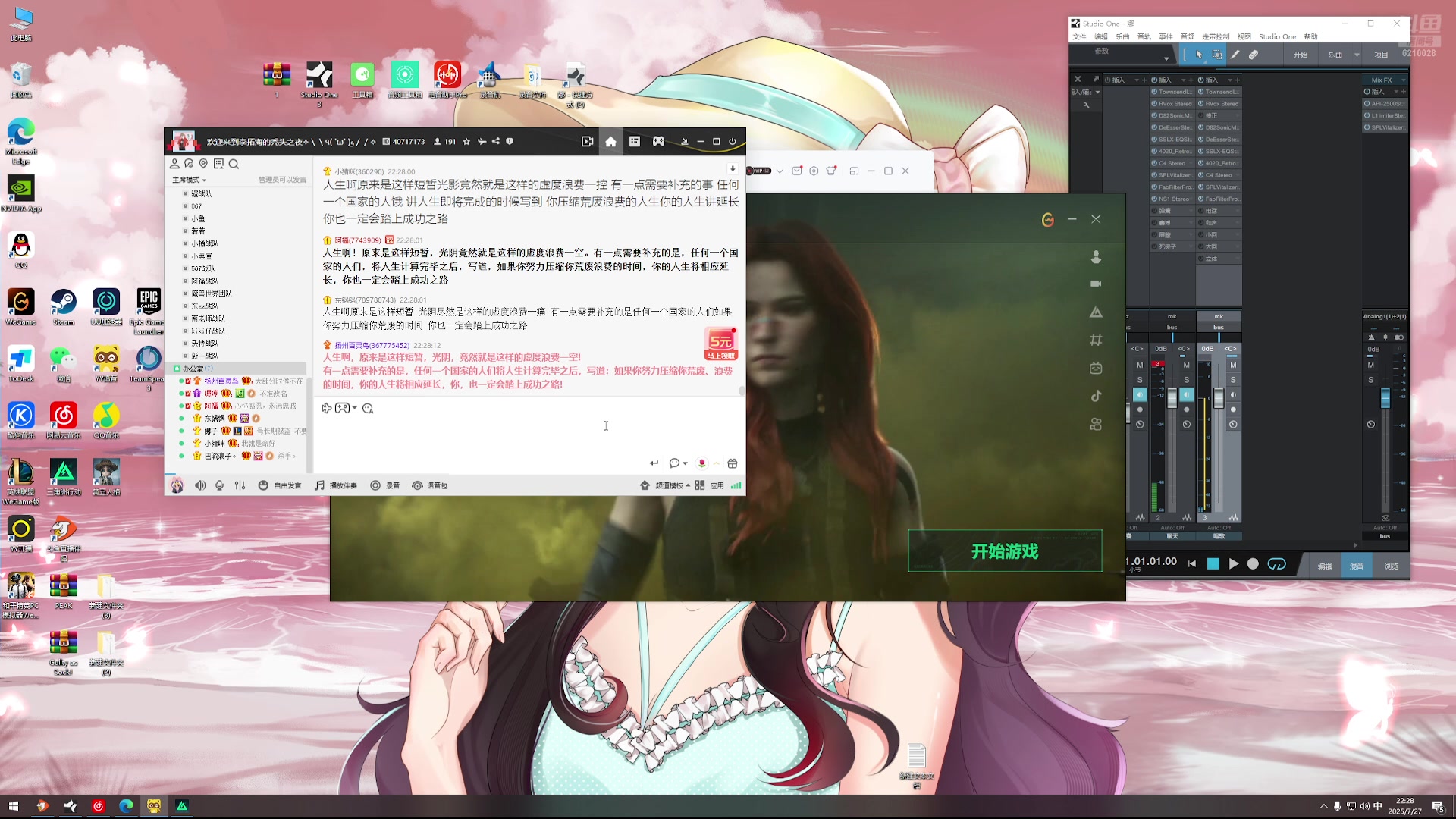Screen dimensions: 1456x819
Task: Open the 视图 menu in Studio One
Action: (1244, 36)
